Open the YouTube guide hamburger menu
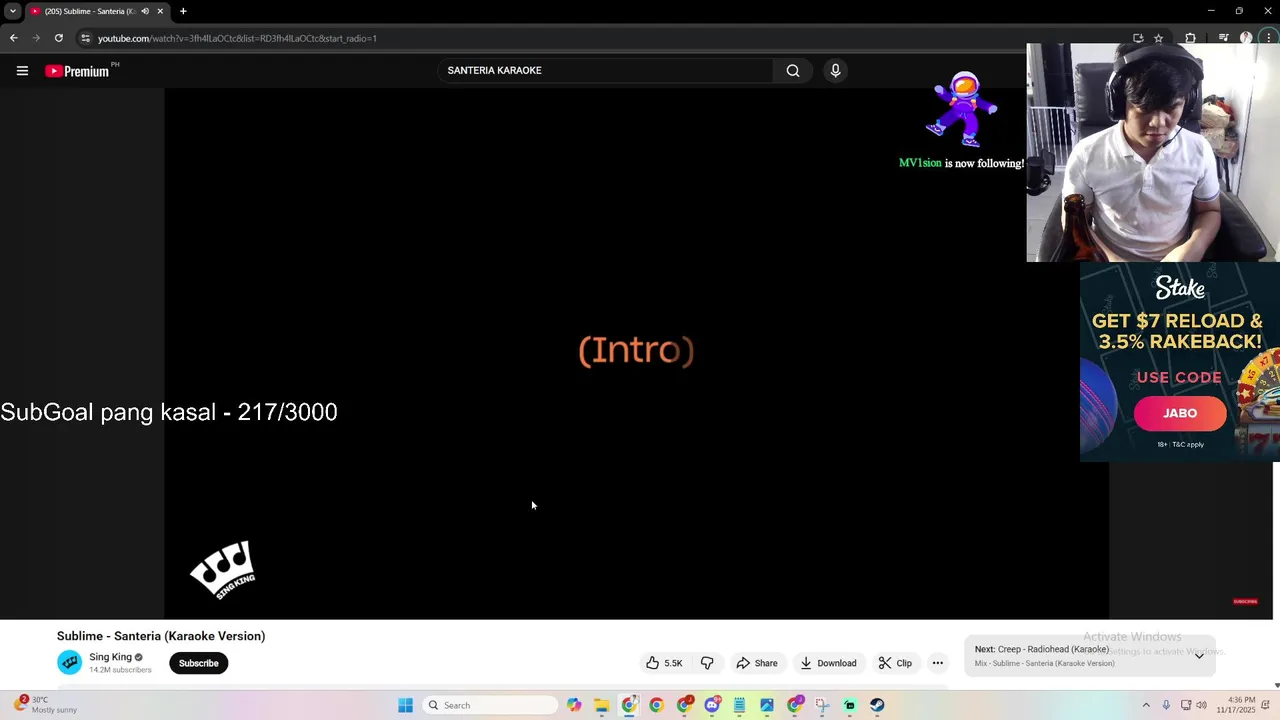The height and width of the screenshot is (720, 1280). (x=22, y=71)
